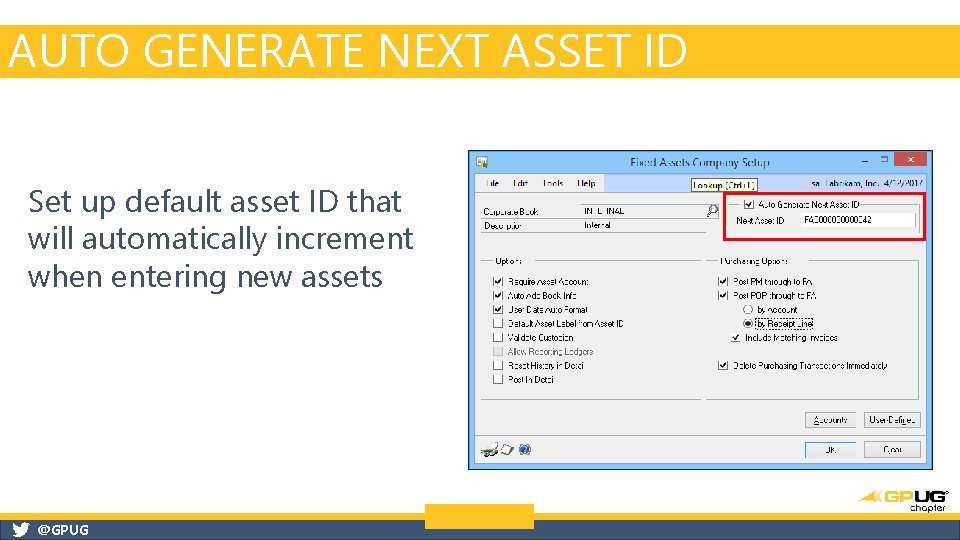Image resolution: width=960 pixels, height=540 pixels.
Task: Uncheck Include Matching Invoices
Action: pos(735,337)
